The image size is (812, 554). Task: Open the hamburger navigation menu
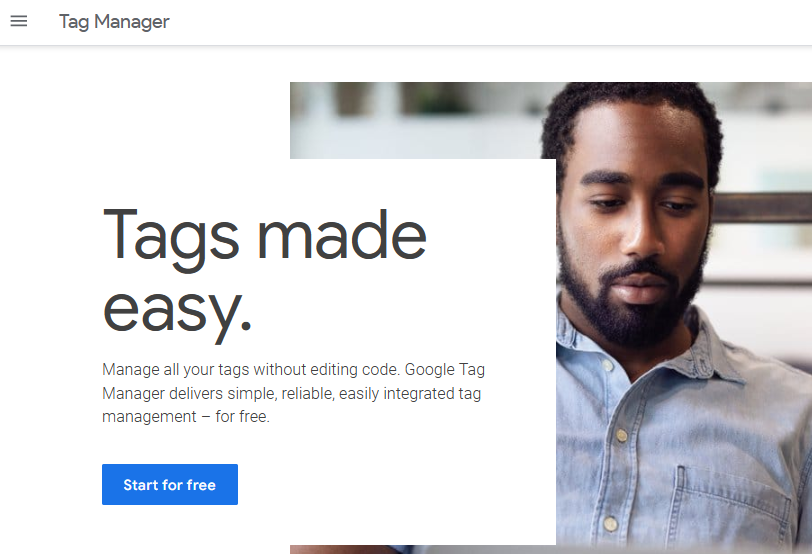(19, 21)
